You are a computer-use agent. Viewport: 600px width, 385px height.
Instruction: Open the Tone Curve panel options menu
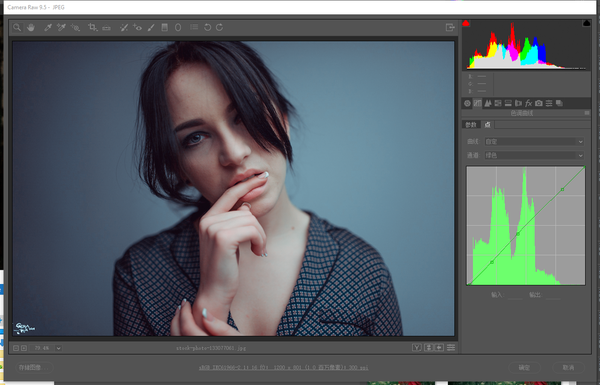587,113
